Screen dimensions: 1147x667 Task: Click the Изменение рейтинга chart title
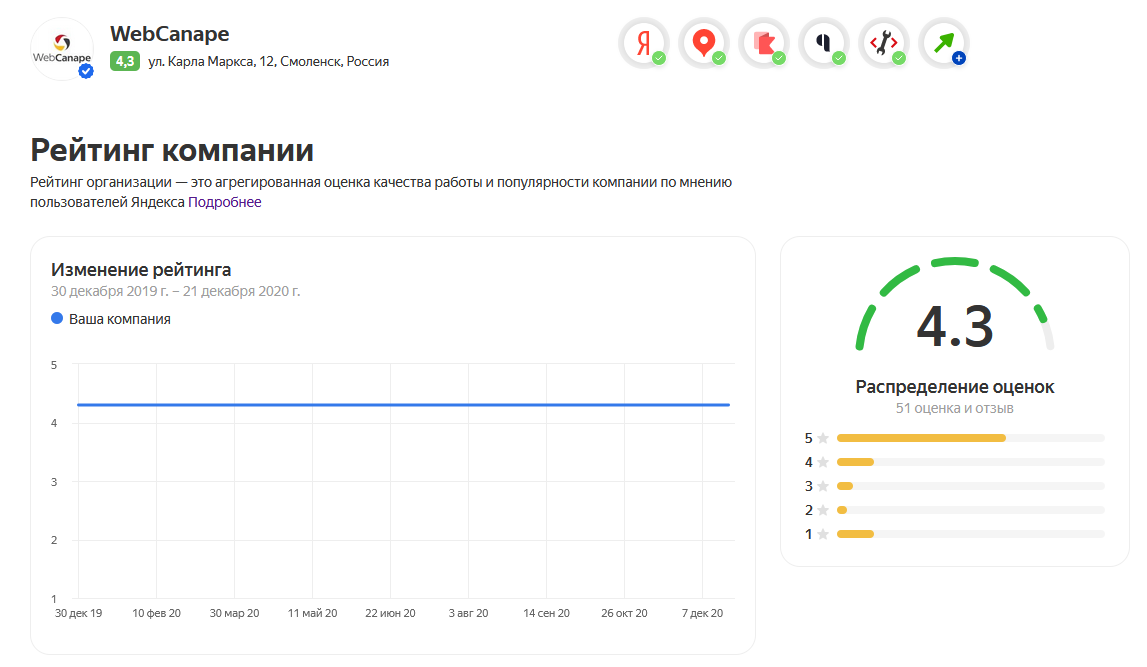point(140,270)
